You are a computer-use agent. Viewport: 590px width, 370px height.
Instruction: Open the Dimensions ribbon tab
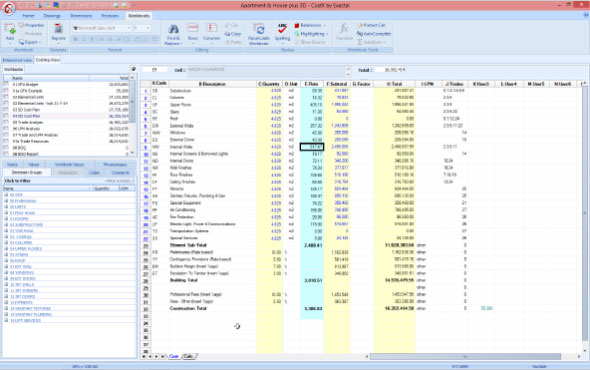click(81, 16)
